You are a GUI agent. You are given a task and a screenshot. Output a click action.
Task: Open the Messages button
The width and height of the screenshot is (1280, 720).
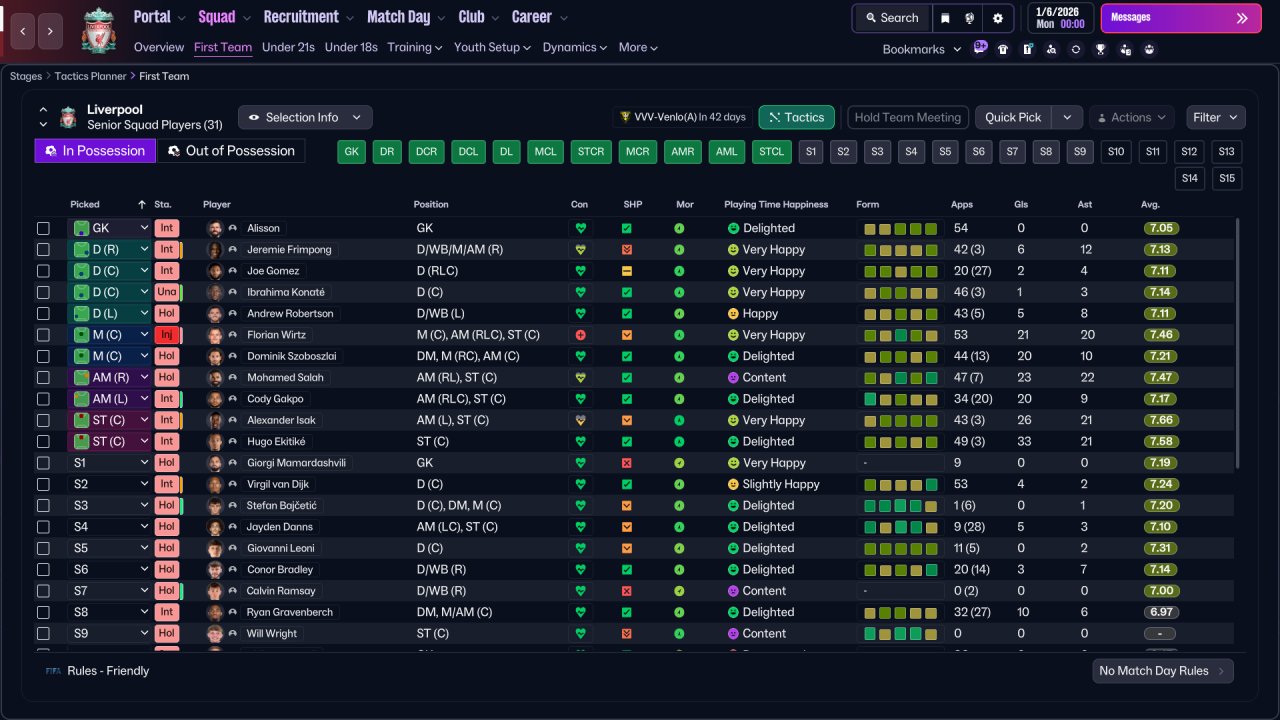1181,18
